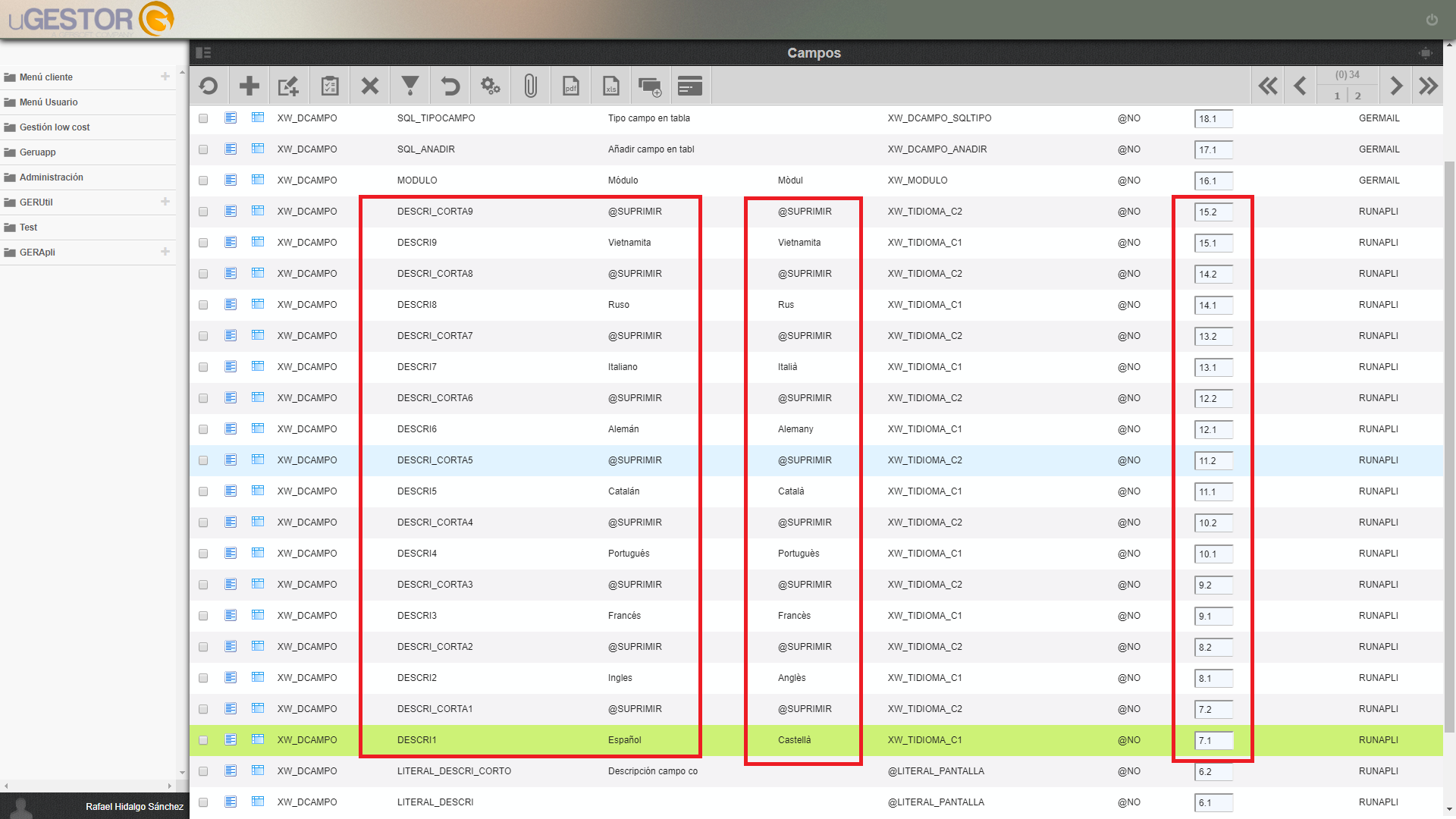Check the DESCRI4 row checkbox
This screenshot has height=819, width=1456.
click(x=203, y=554)
